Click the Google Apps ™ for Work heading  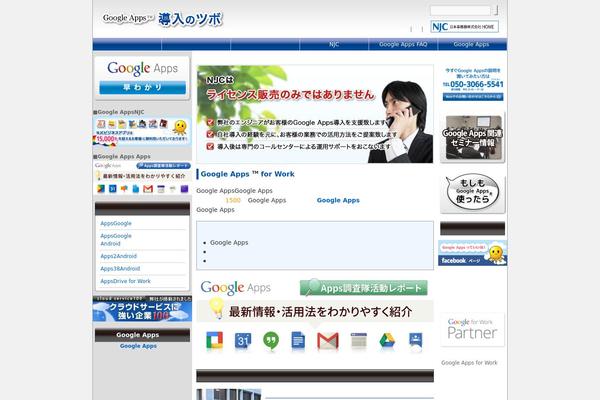248,174
